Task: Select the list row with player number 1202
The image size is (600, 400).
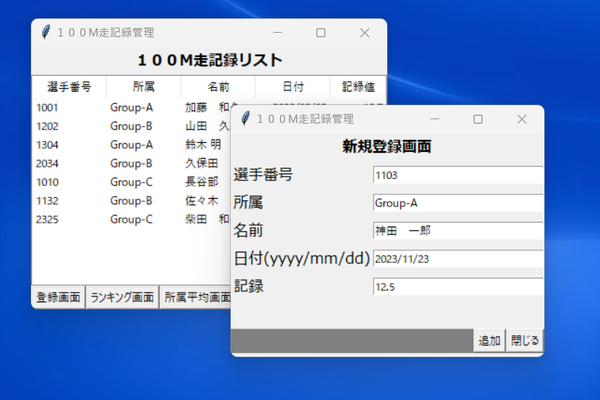Action: (132, 126)
